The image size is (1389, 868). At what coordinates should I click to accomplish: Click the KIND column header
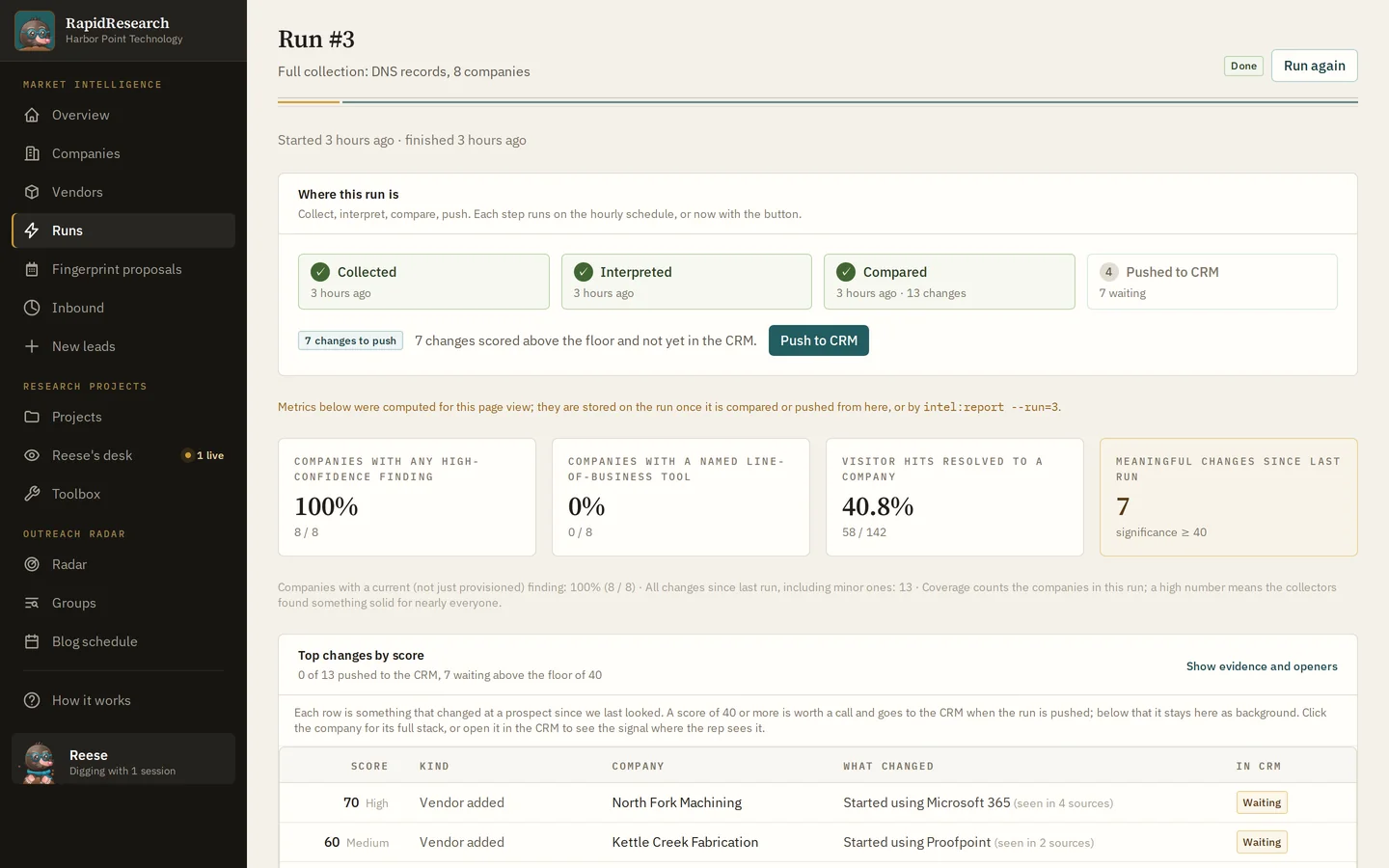pyautogui.click(x=434, y=766)
